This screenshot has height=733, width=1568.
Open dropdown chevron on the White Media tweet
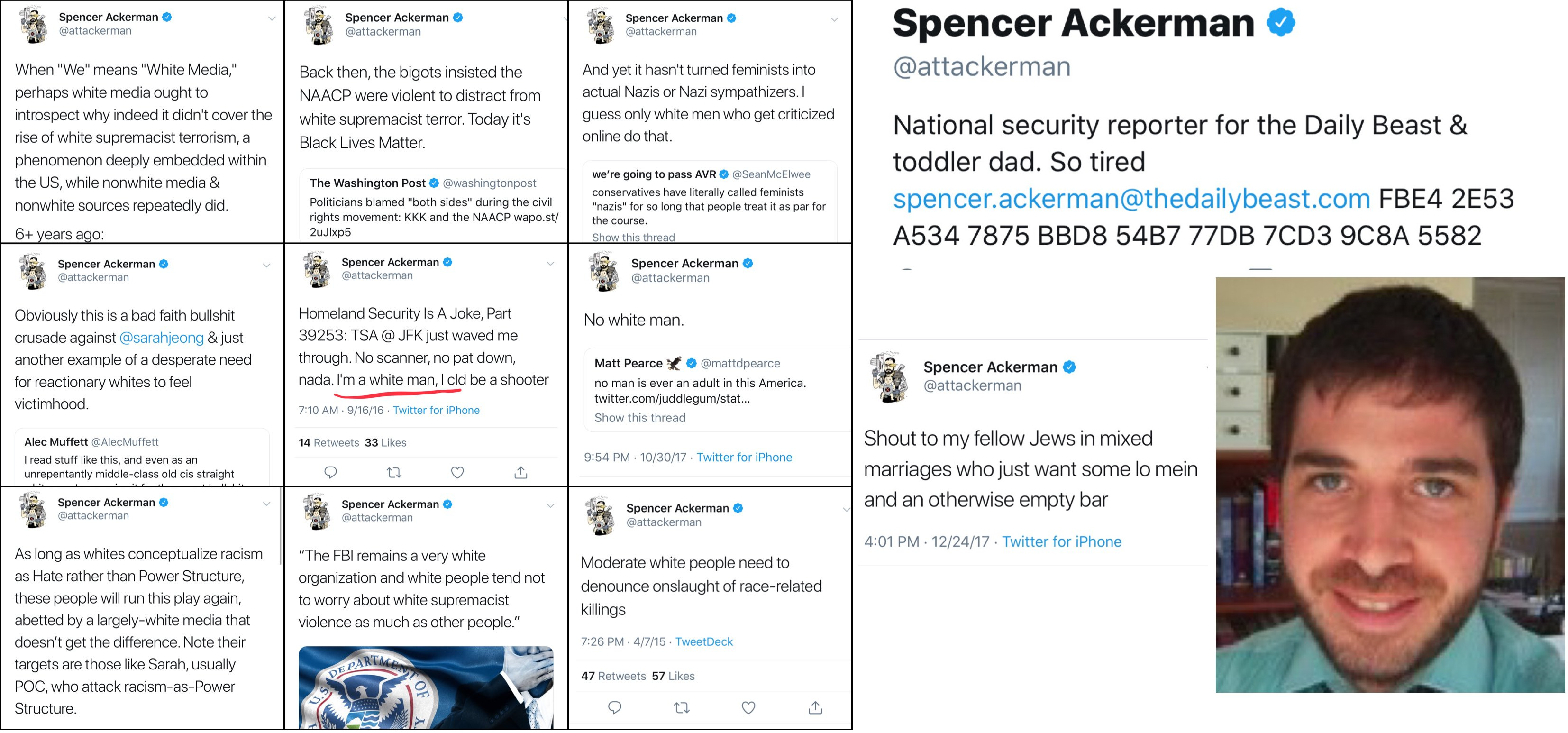click(x=272, y=19)
